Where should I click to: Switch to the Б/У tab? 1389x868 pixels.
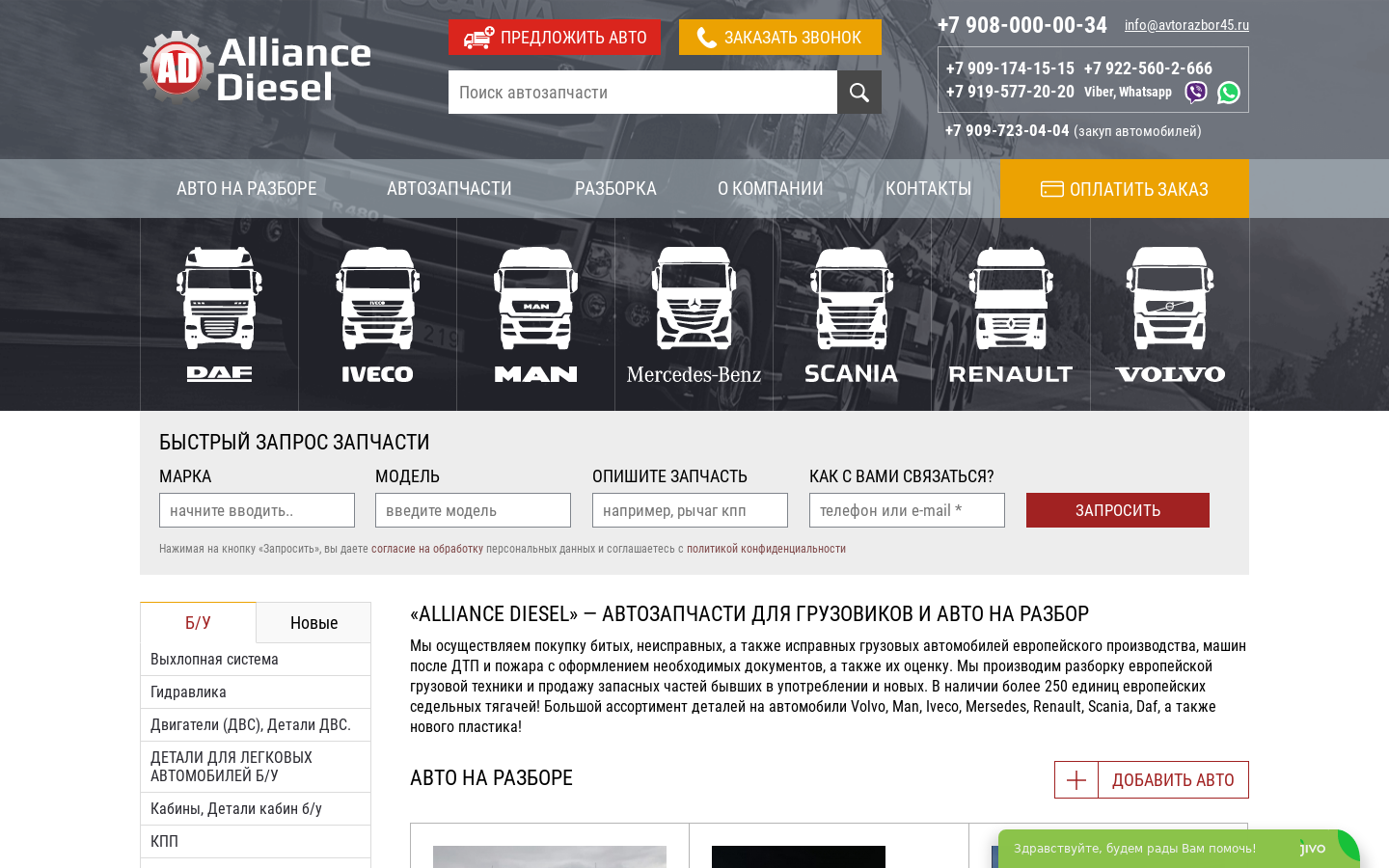coord(198,623)
